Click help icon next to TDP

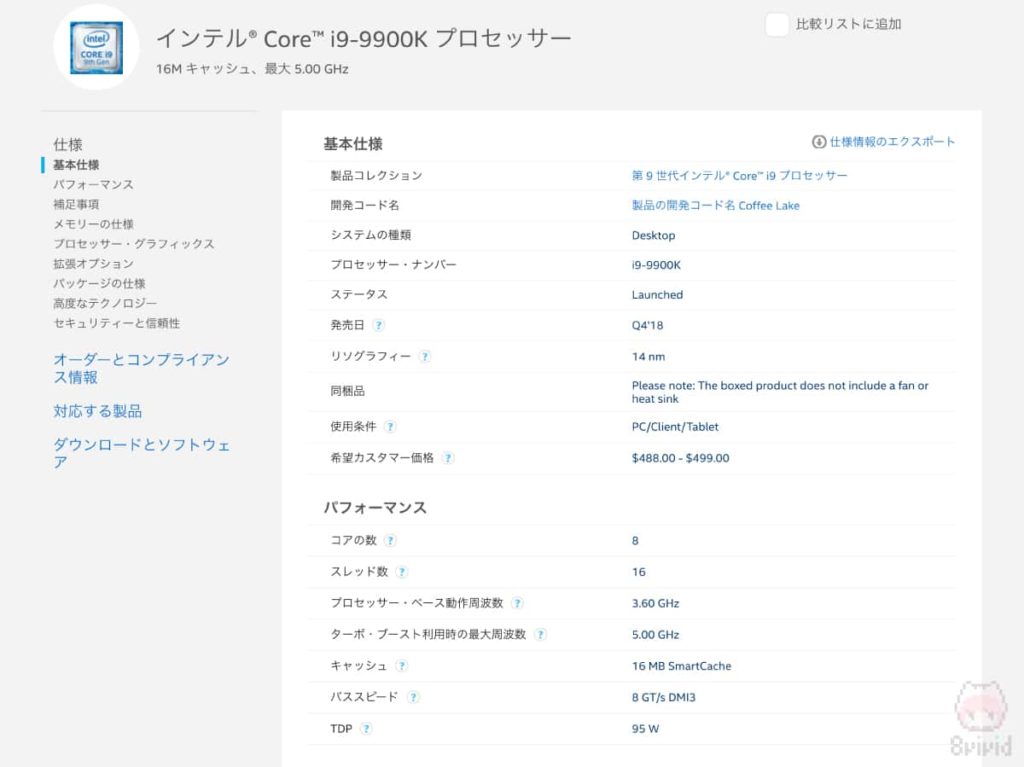(366, 728)
